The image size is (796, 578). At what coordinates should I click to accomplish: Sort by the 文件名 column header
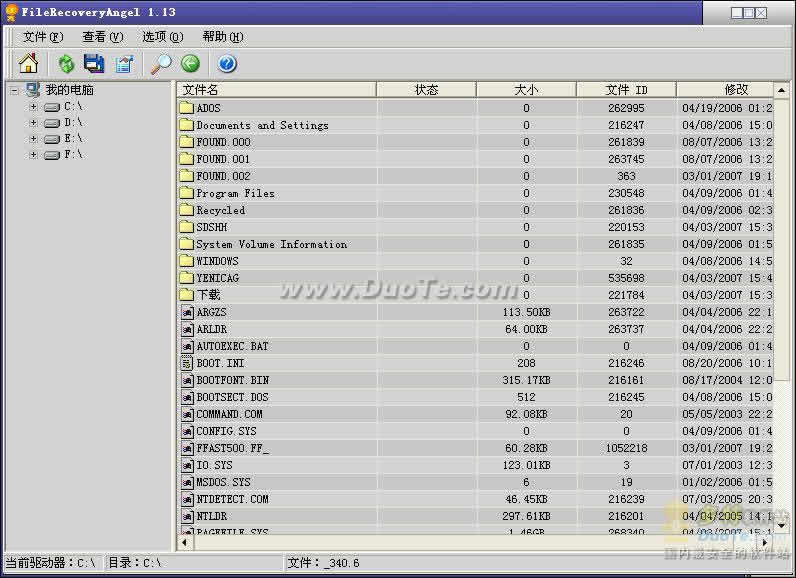click(x=277, y=90)
